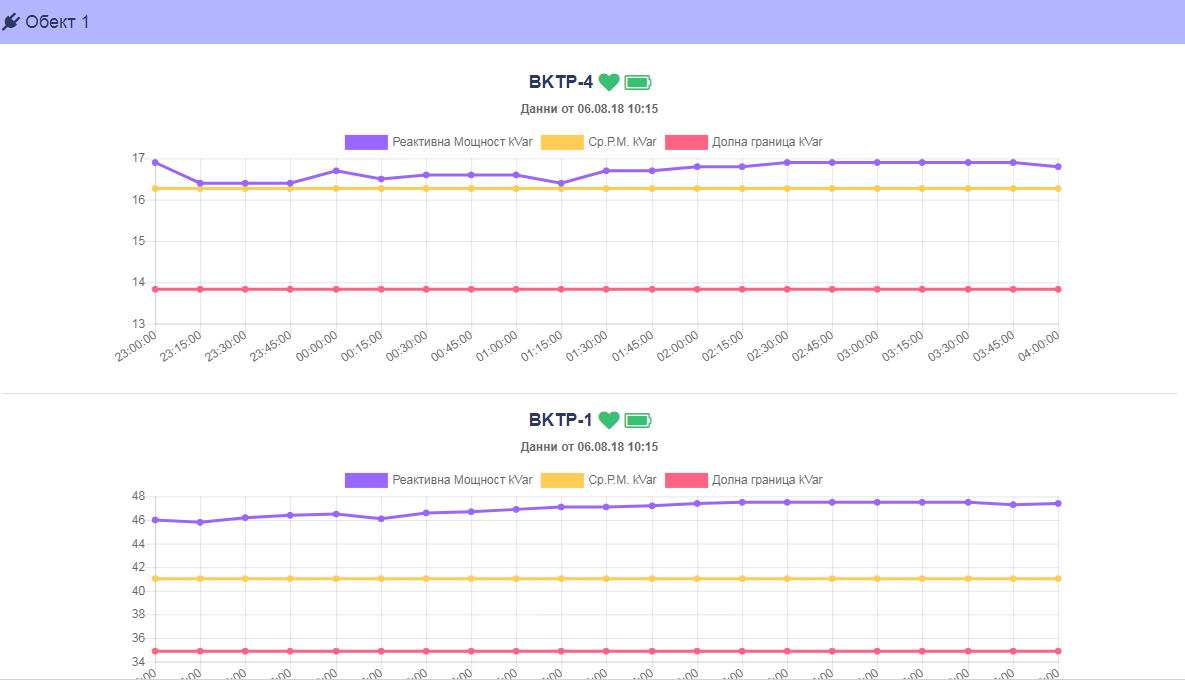The width and height of the screenshot is (1185, 680).
Task: Click the 17 y-axis label on ВКТР-4 chart
Action: [x=138, y=158]
